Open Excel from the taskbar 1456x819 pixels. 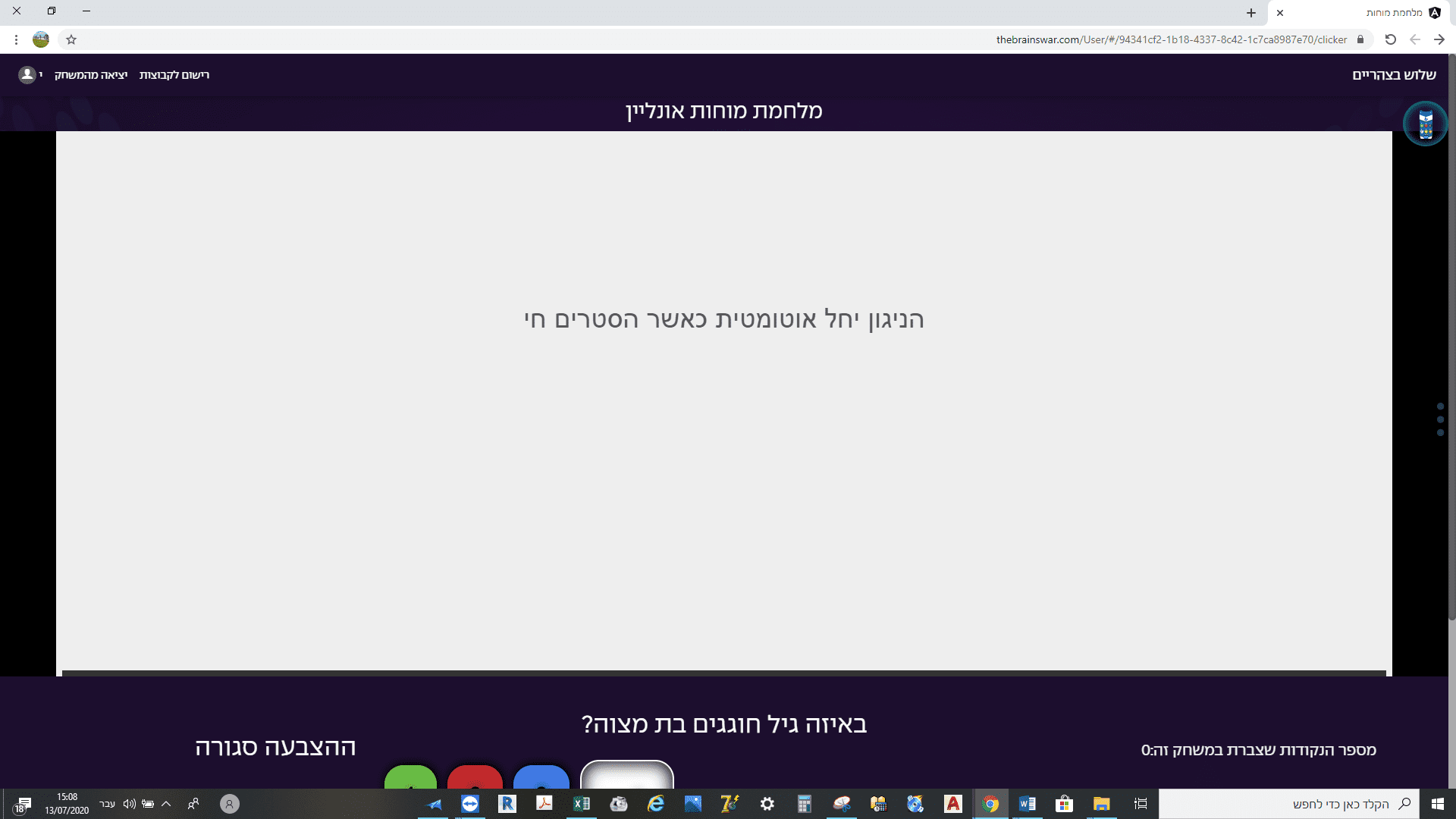[x=582, y=804]
